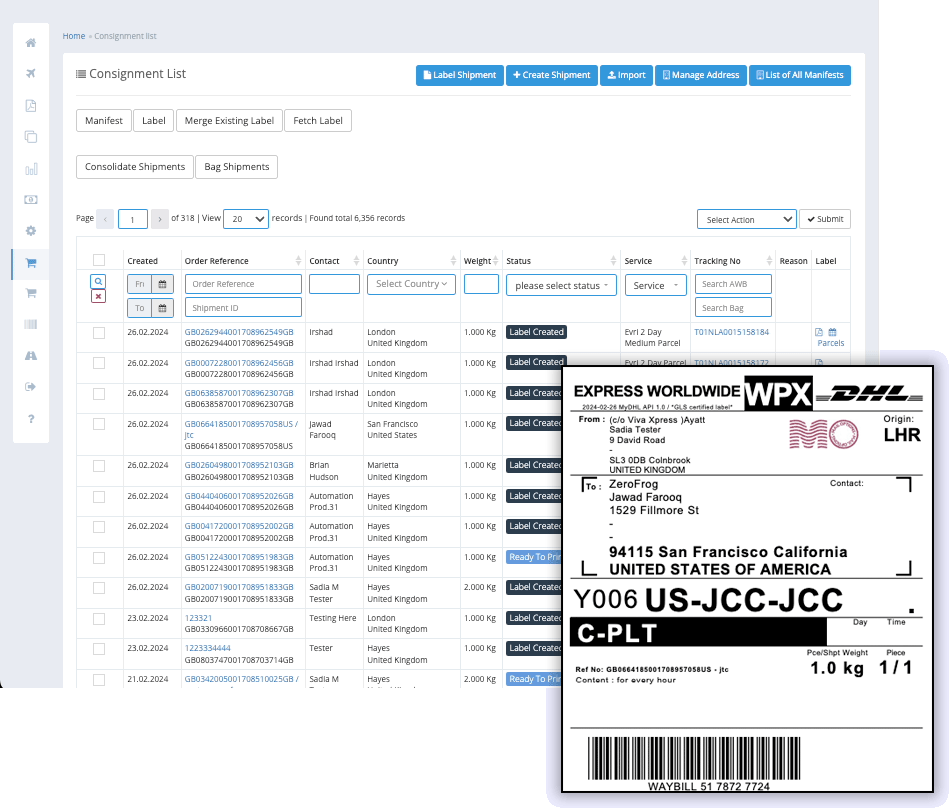The width and height of the screenshot is (950, 809).
Task: Click the Create Shipment button
Action: 552,75
